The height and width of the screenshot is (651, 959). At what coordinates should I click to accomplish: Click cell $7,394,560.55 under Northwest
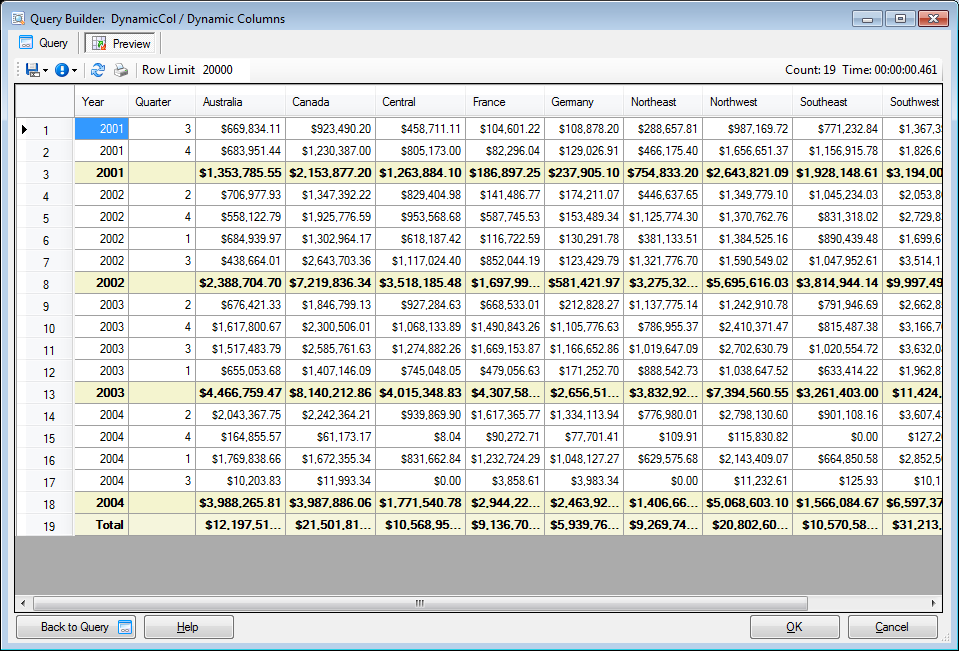coord(747,393)
